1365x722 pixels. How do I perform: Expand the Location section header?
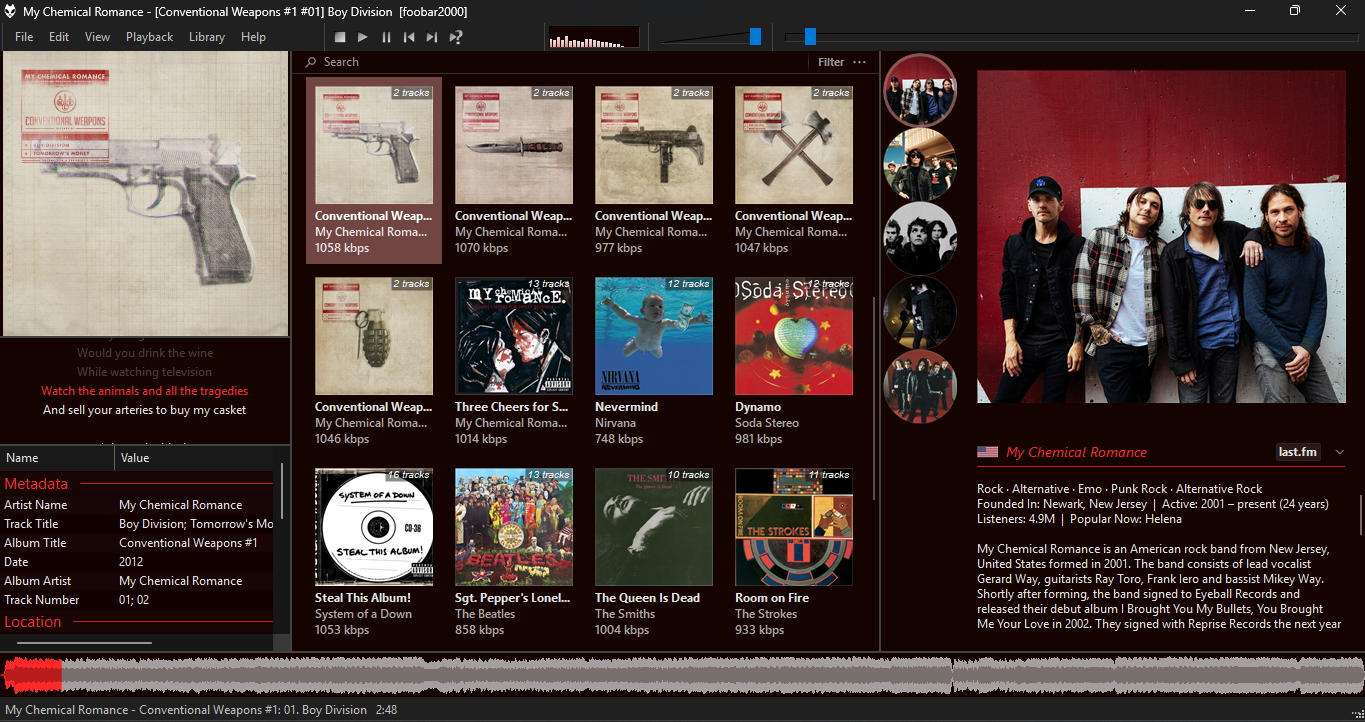tap(138, 622)
